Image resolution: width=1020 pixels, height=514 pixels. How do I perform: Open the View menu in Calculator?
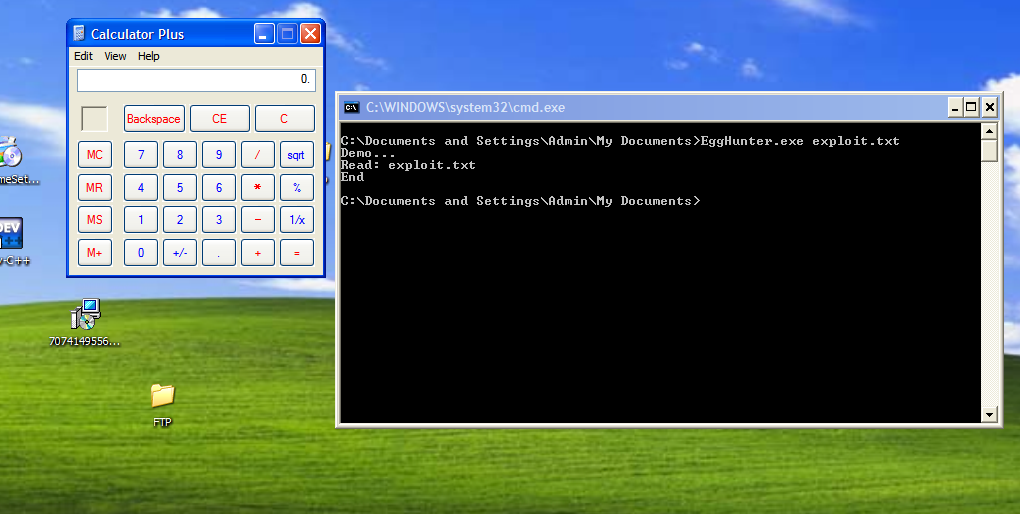115,56
